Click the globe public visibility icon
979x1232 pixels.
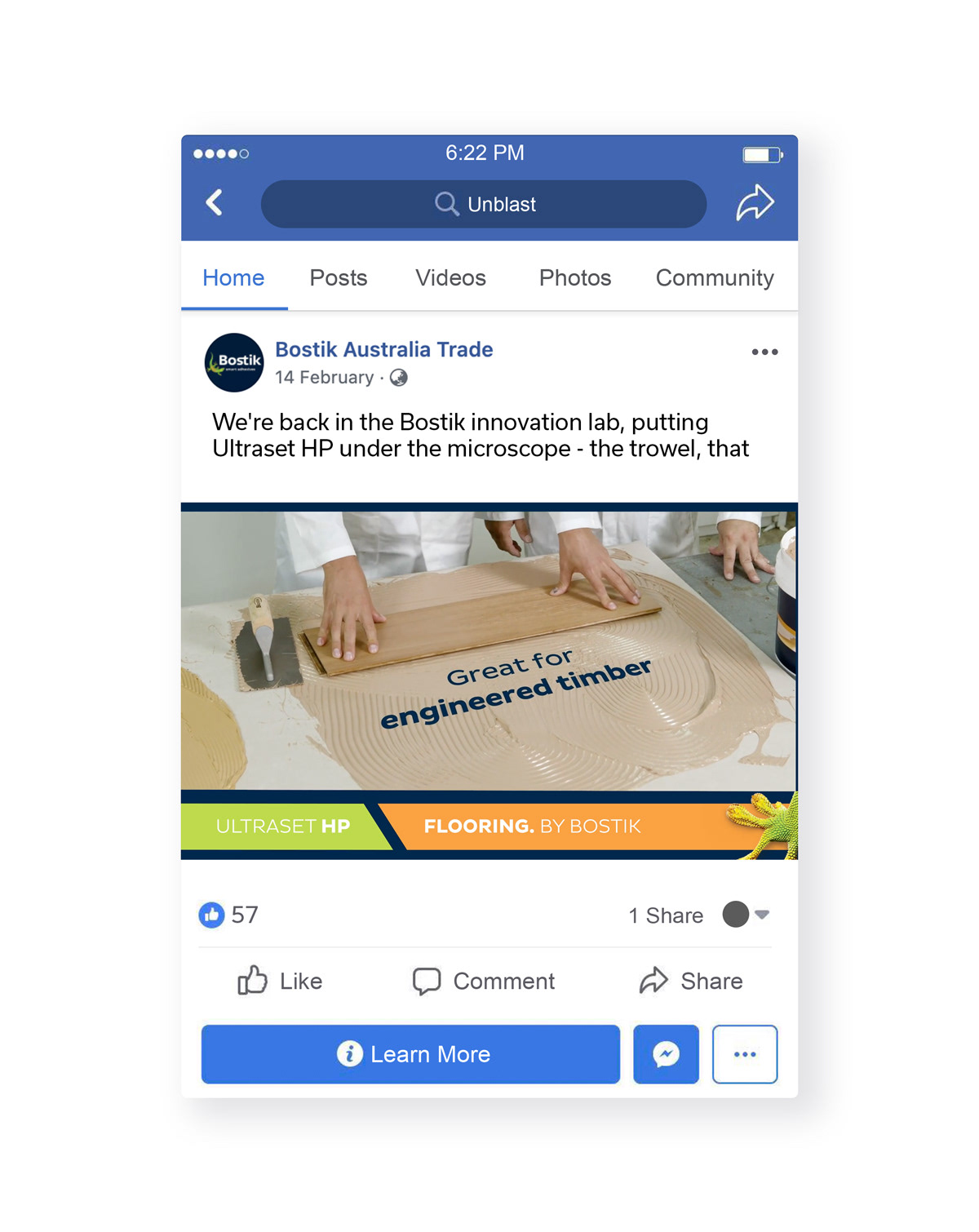point(398,377)
